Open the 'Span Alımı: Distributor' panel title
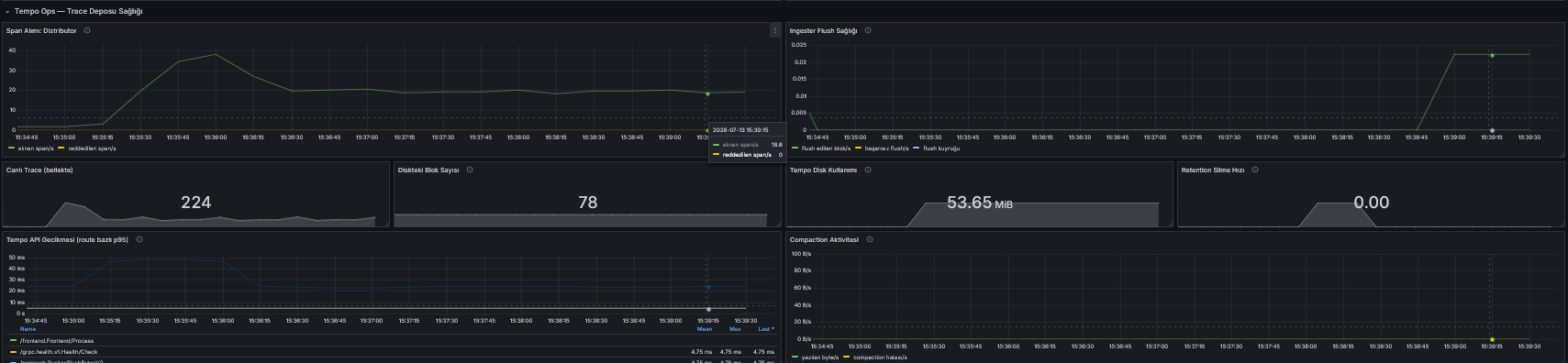This screenshot has height=363, width=1568. pos(41,30)
